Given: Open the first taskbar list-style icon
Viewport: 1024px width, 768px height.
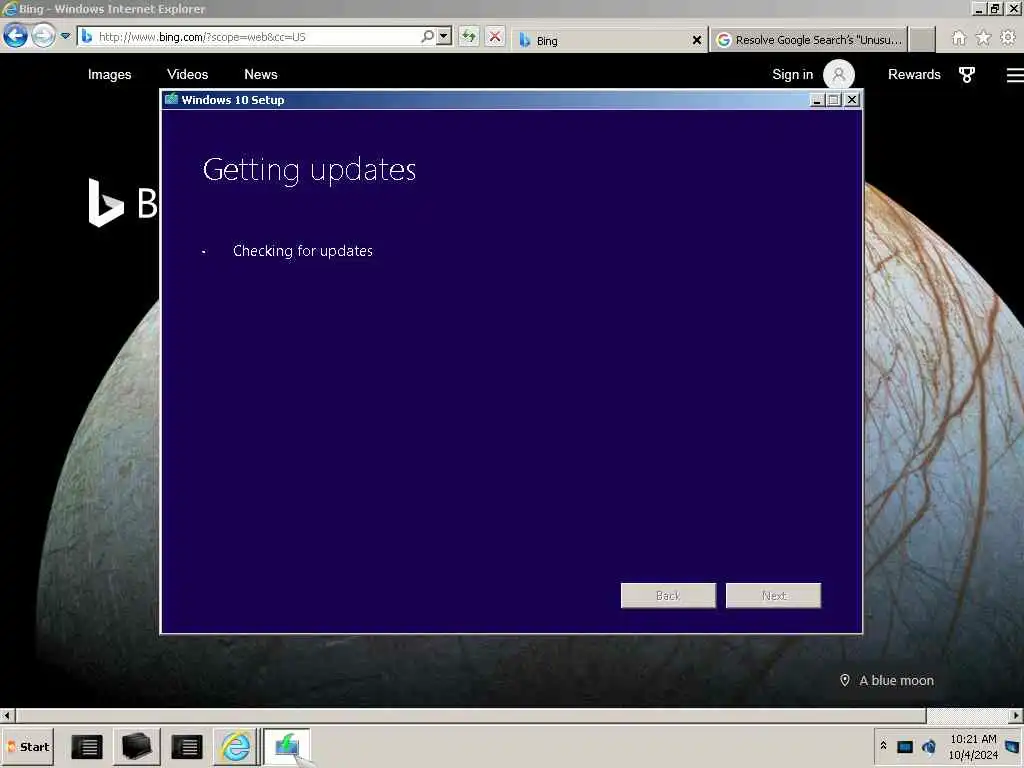Looking at the screenshot, I should (86, 747).
